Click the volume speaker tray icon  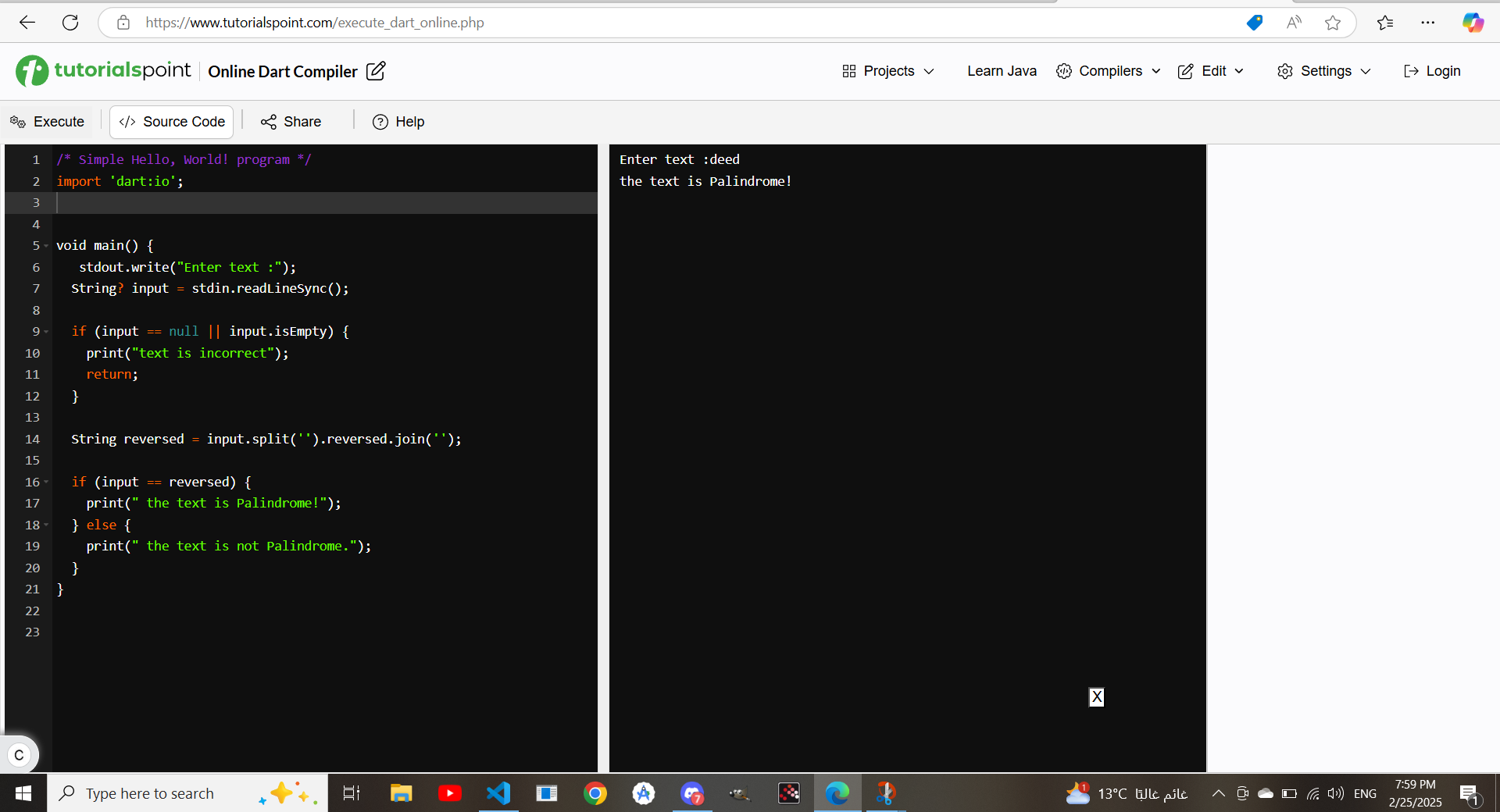(x=1336, y=793)
